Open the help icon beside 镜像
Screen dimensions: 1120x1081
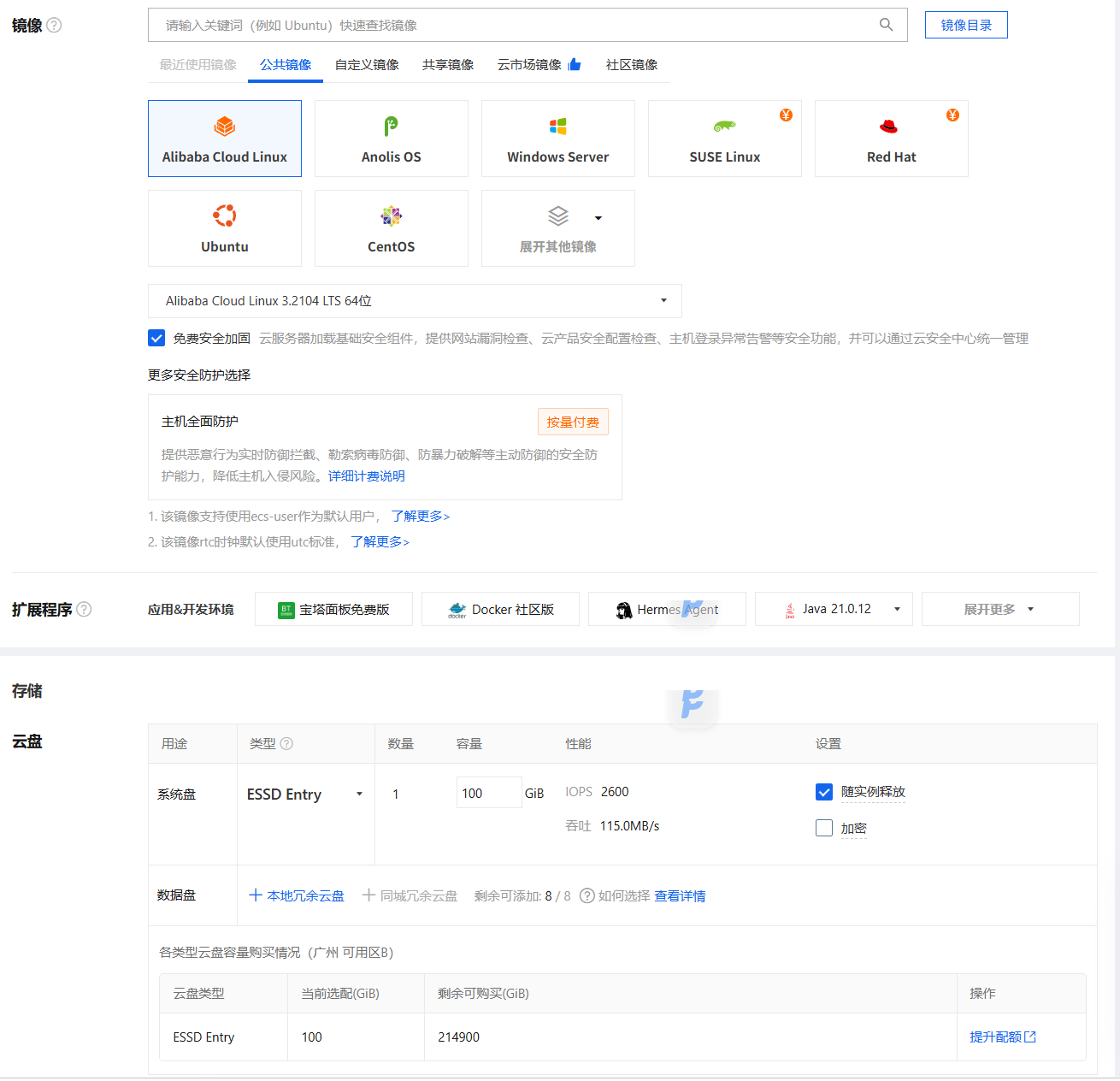[x=54, y=25]
